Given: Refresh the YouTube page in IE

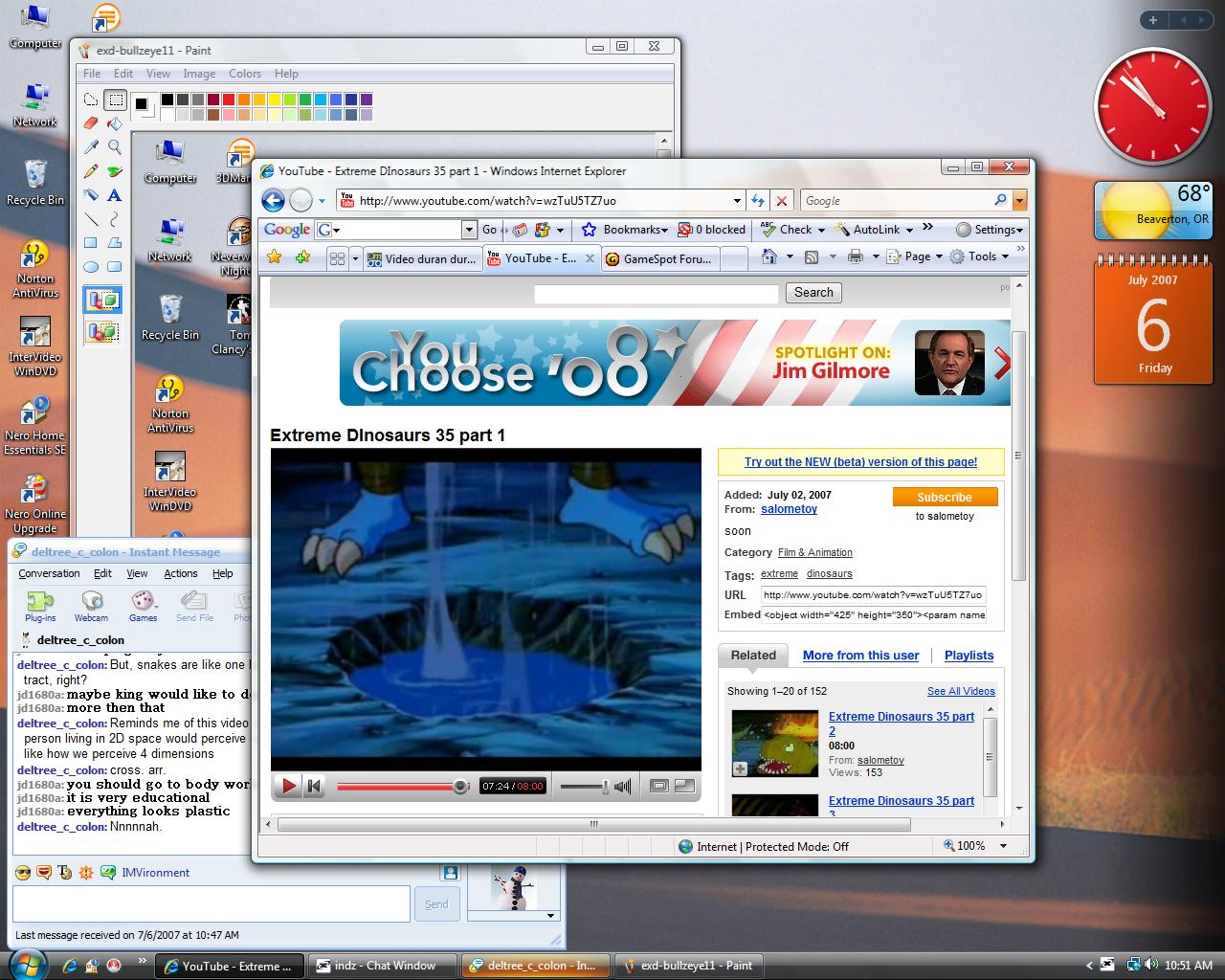Looking at the screenshot, I should [758, 201].
